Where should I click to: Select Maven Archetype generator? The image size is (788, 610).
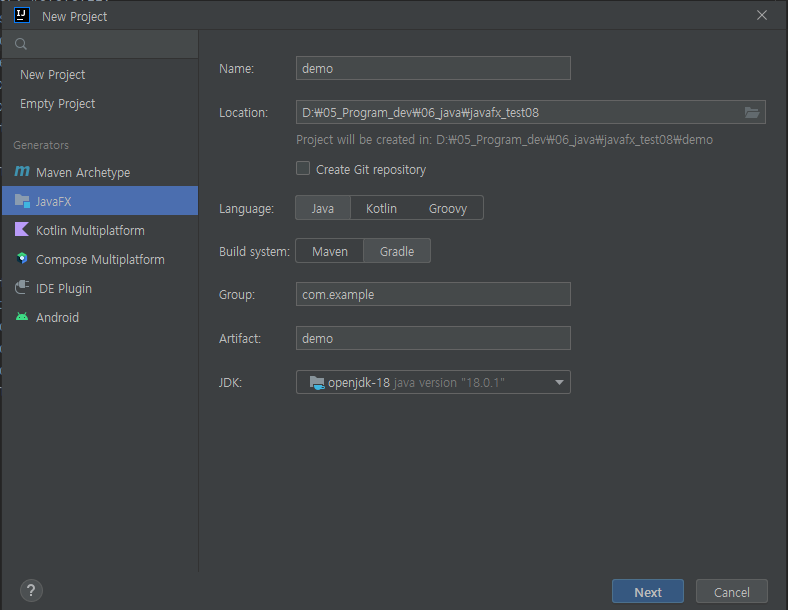click(x=100, y=172)
